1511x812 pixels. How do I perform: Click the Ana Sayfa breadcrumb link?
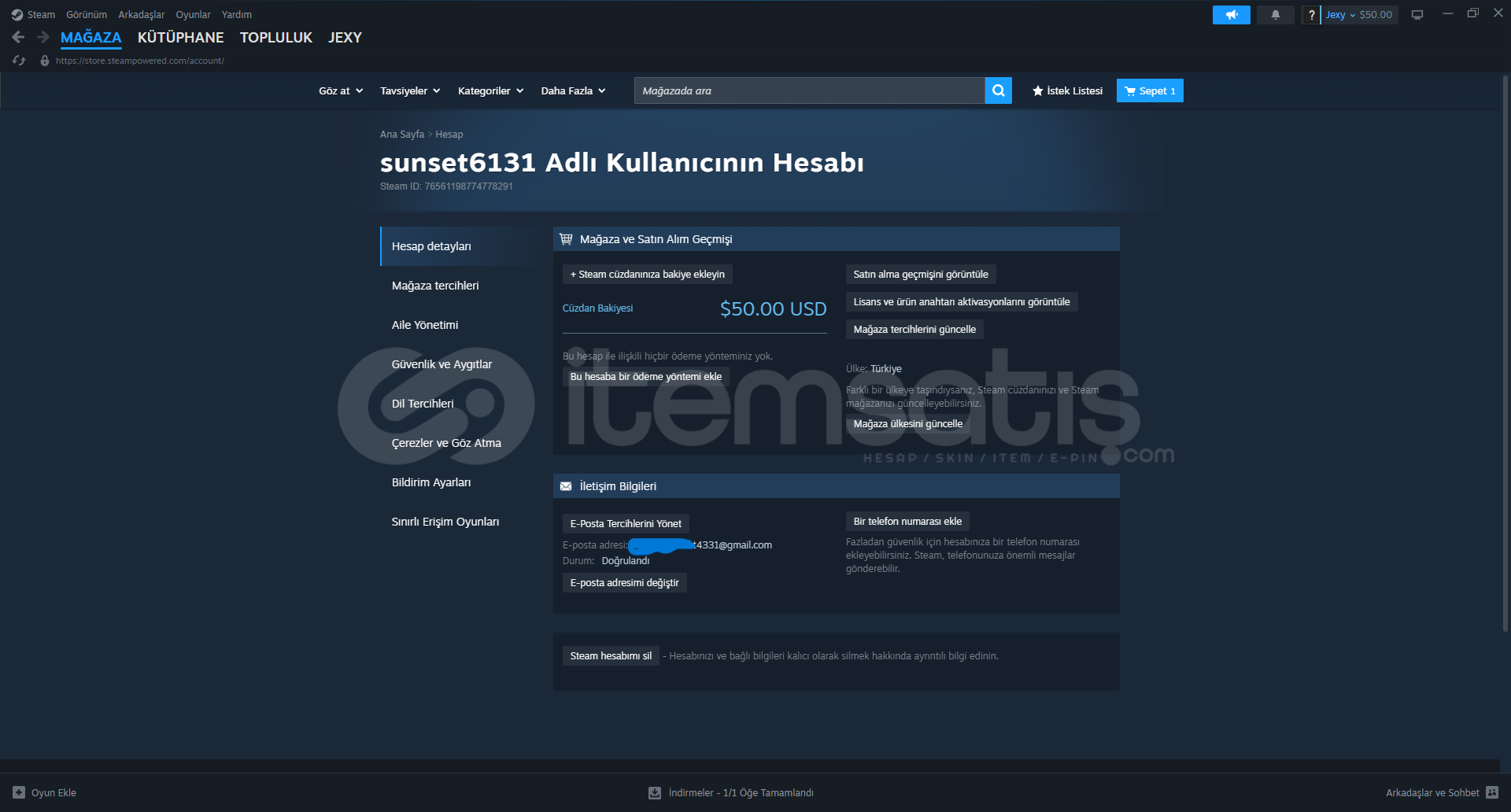402,135
